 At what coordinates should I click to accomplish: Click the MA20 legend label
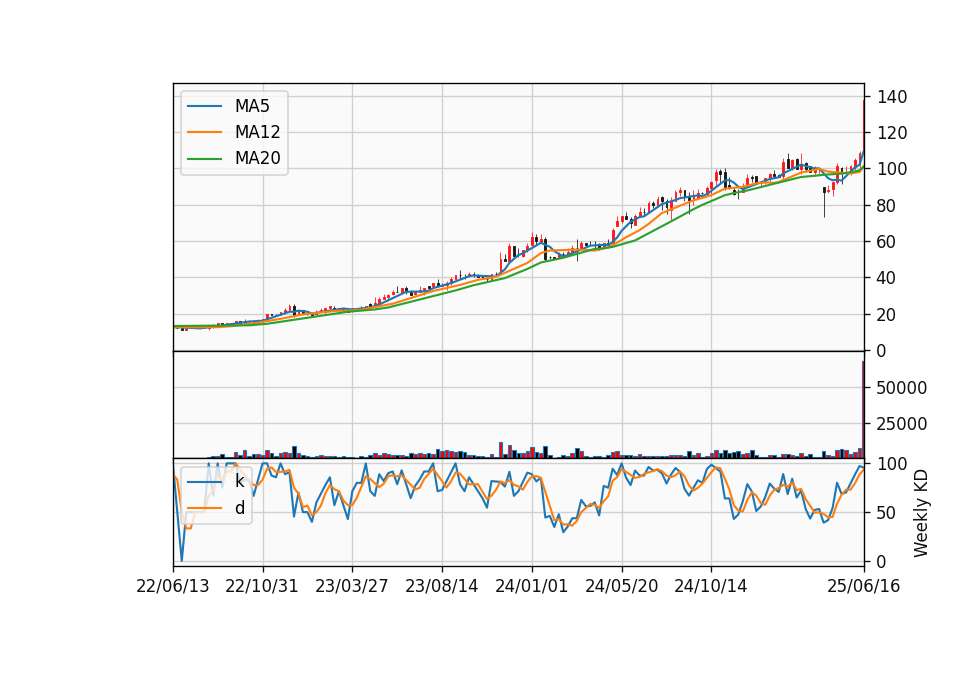257,159
